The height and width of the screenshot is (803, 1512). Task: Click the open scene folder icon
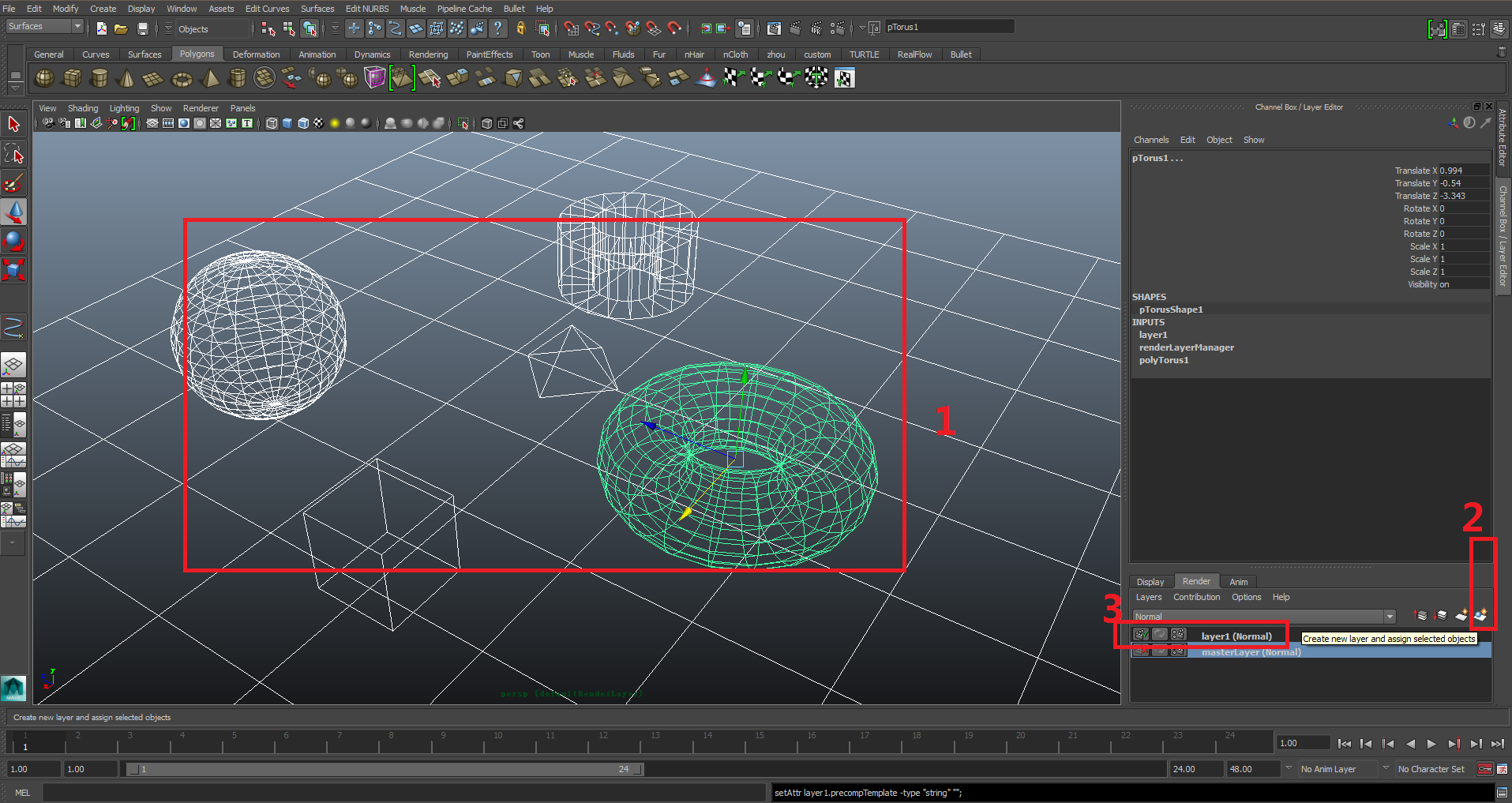click(x=121, y=29)
